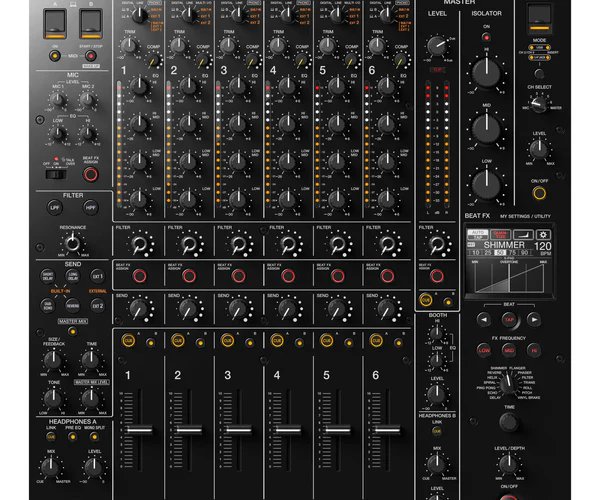
Task: Toggle Headphones A PRE EQ button
Action: 72,436
